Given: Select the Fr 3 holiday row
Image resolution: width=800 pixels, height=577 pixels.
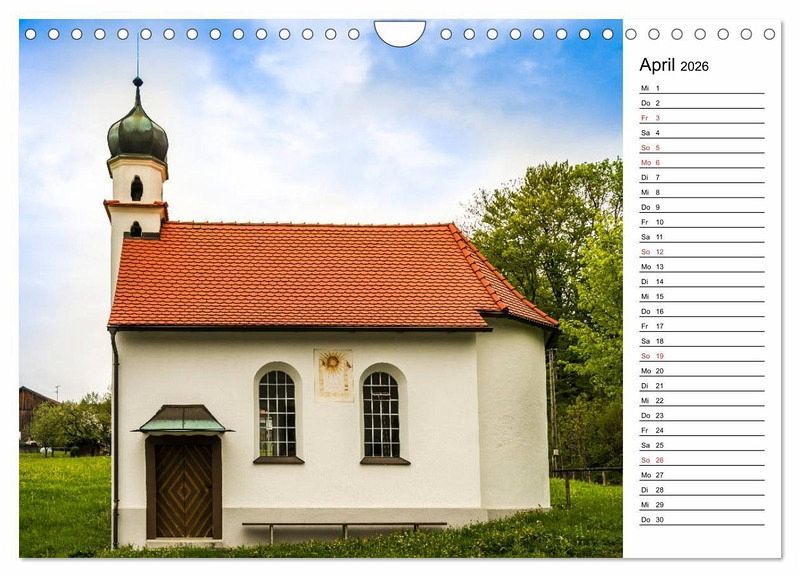Looking at the screenshot, I should click(x=701, y=118).
